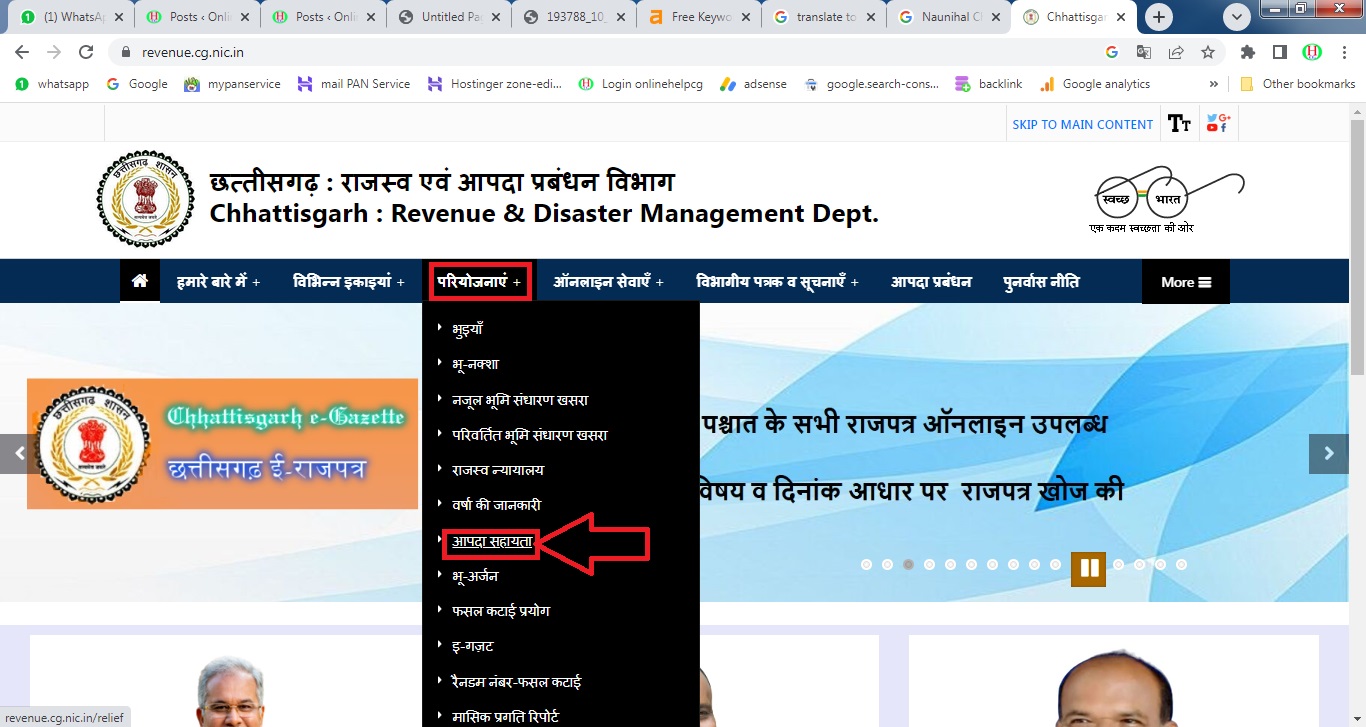Open the share page icon in address bar
Viewport: 1366px width, 727px height.
click(1176, 53)
